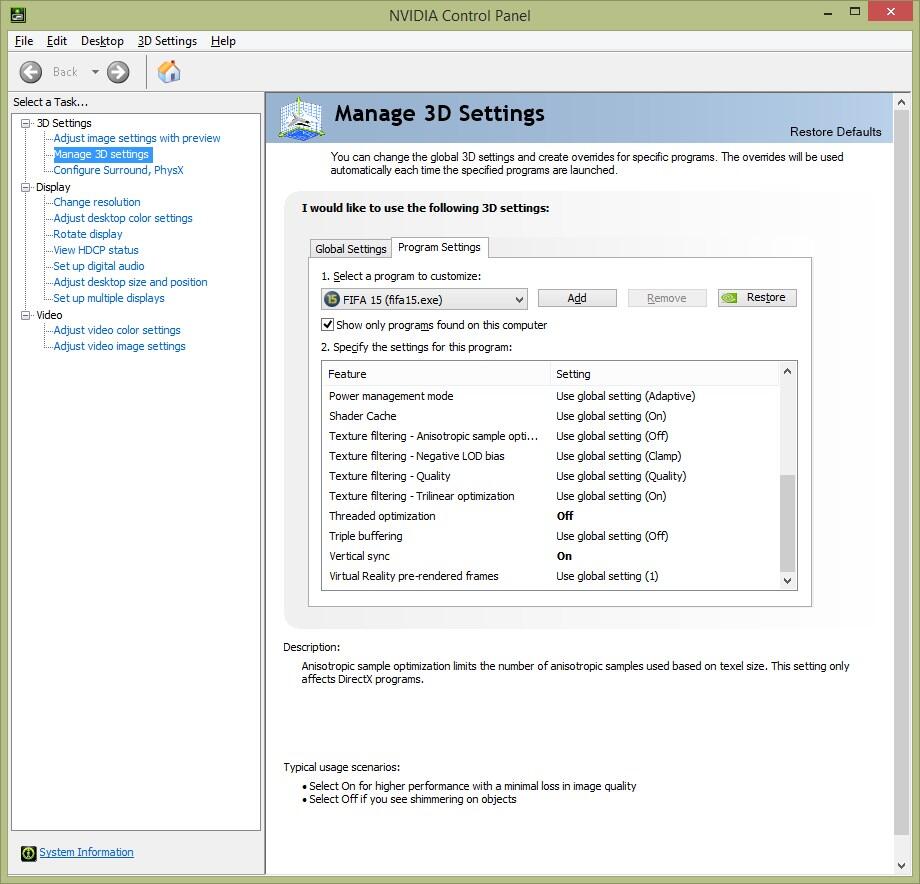Open Set up multiple displays
The image size is (920, 884).
coord(109,298)
